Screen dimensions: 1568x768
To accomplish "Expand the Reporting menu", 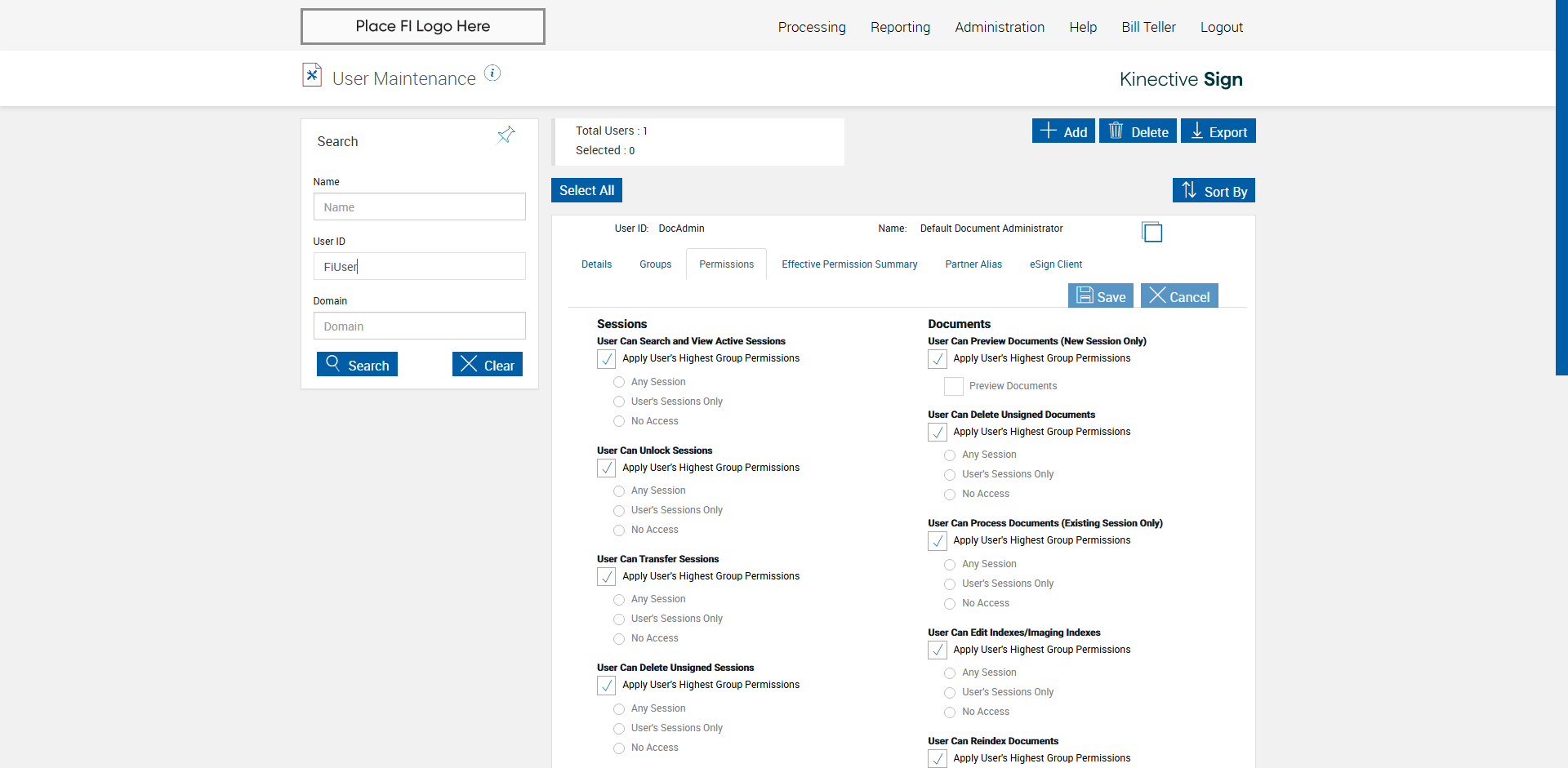I will pyautogui.click(x=900, y=27).
